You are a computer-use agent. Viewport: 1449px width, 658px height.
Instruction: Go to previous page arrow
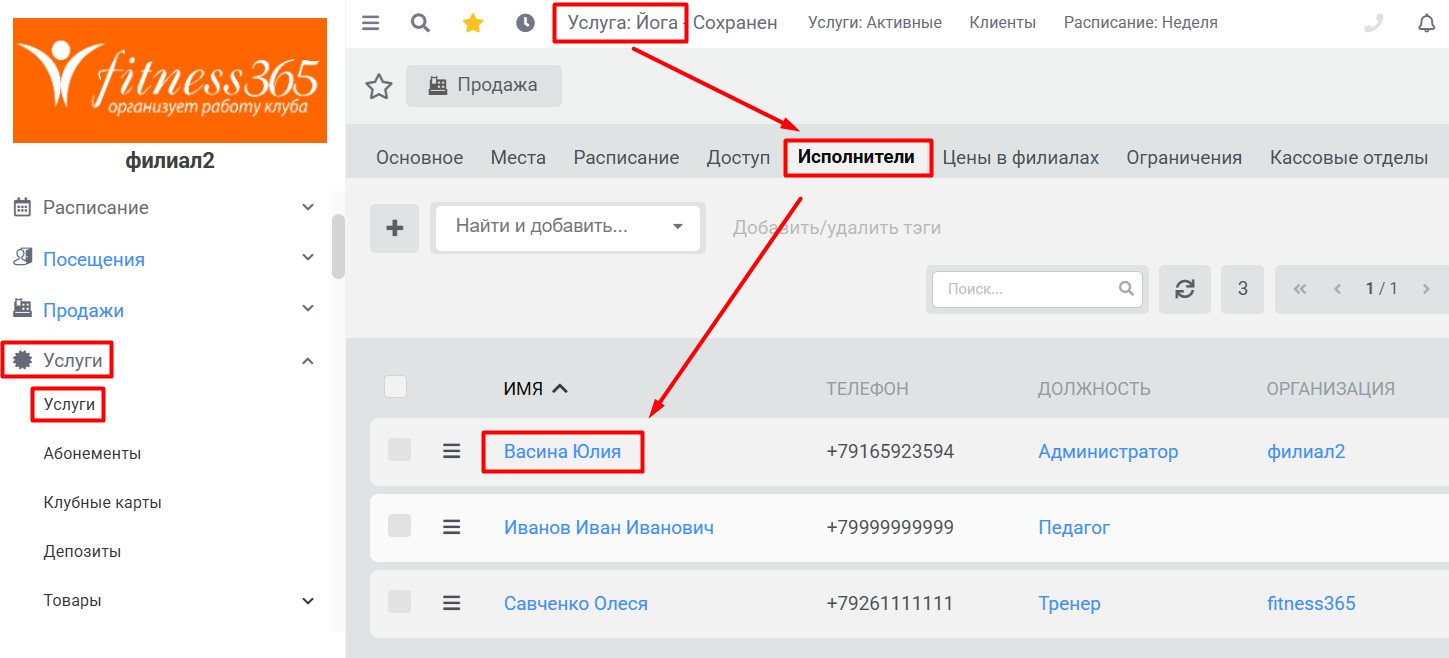1338,289
